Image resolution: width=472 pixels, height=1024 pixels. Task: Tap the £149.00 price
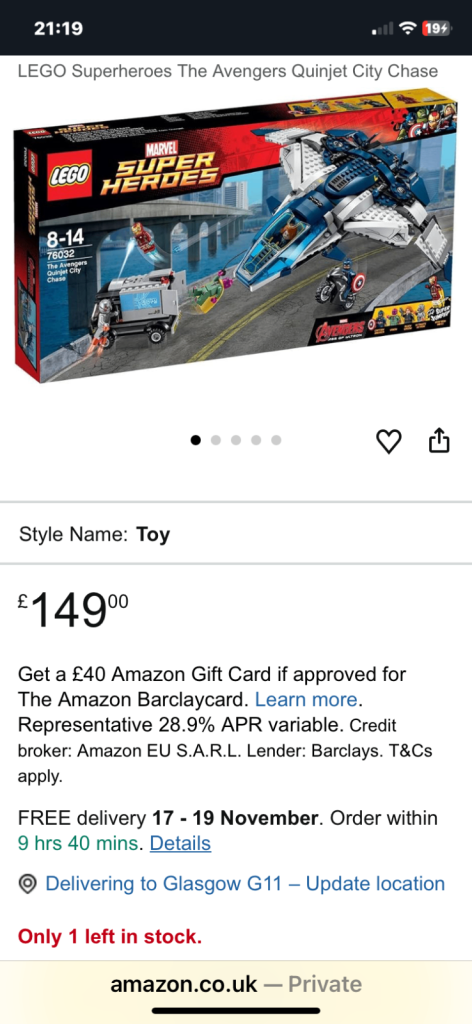(x=73, y=611)
